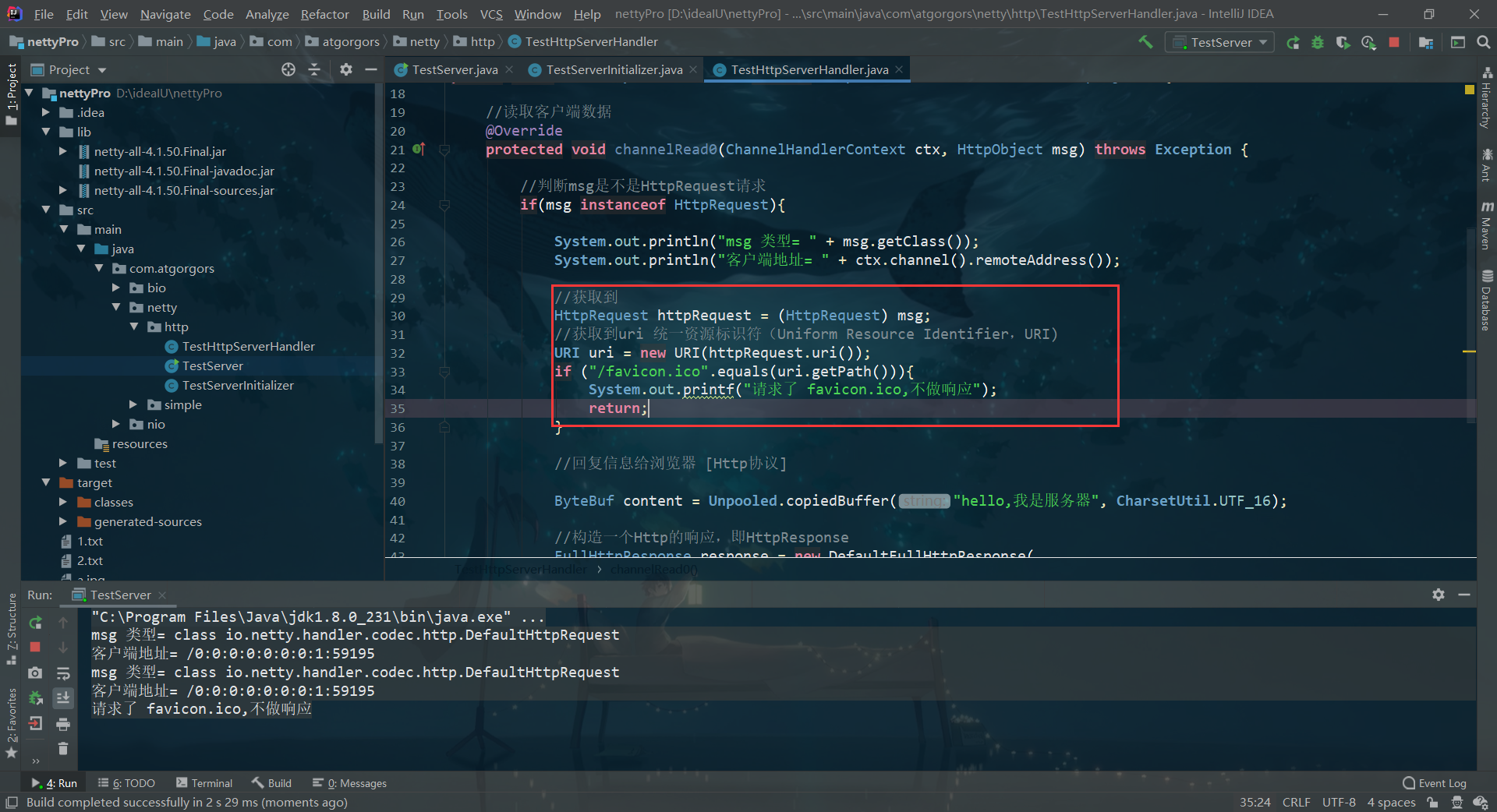Screen dimensions: 1497x812
Task: Start debugging with the green bug icon
Action: [x=1318, y=42]
